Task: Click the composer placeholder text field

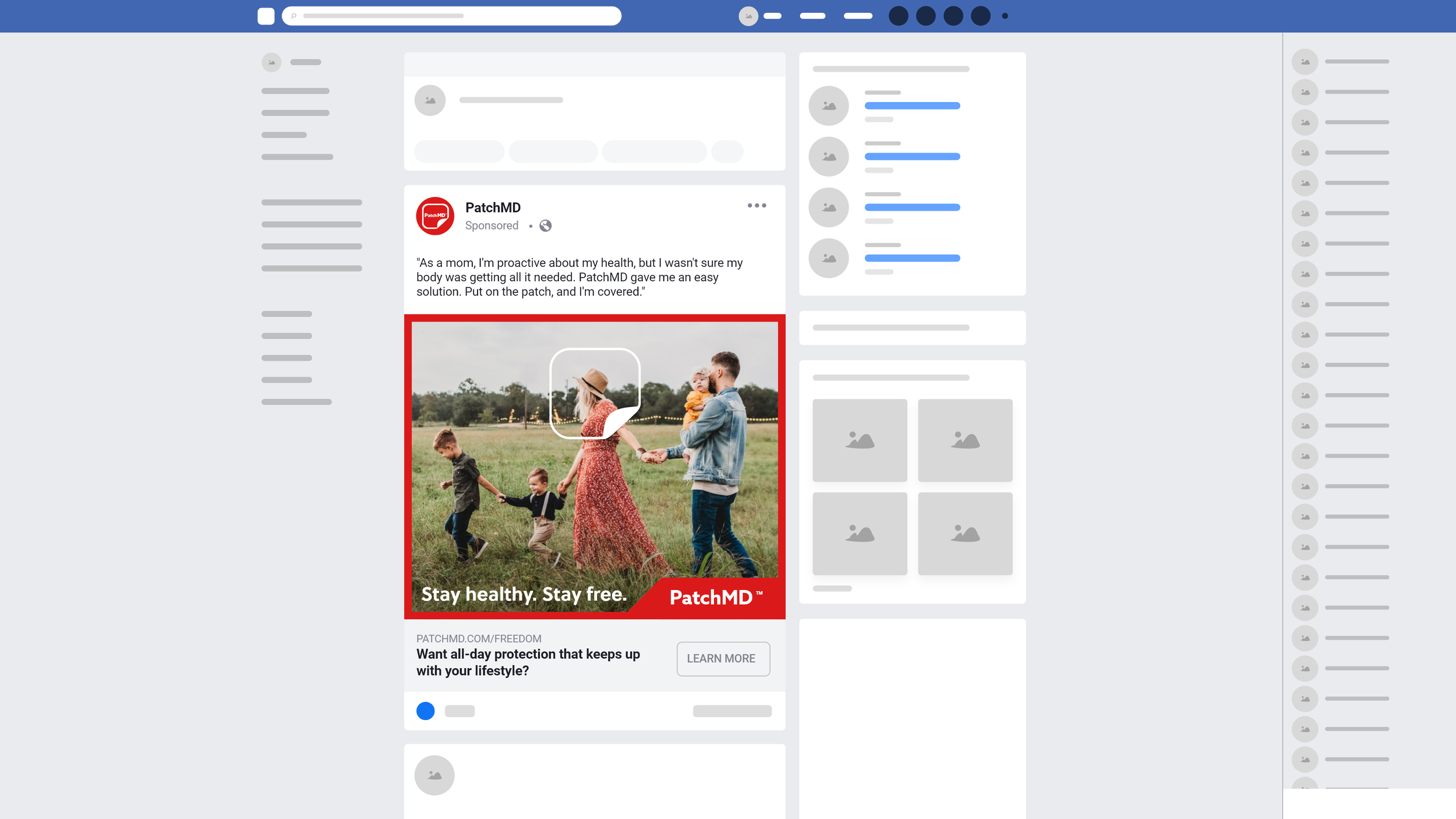Action: 511,100
